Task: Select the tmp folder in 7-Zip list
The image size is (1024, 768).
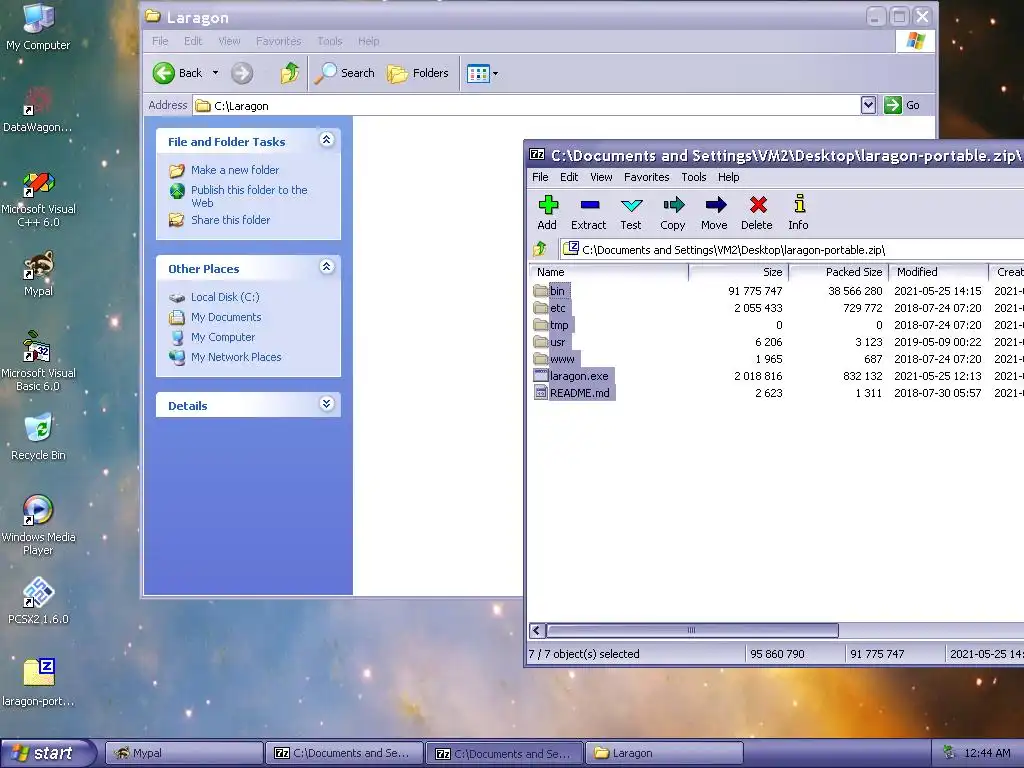Action: pyautogui.click(x=559, y=325)
